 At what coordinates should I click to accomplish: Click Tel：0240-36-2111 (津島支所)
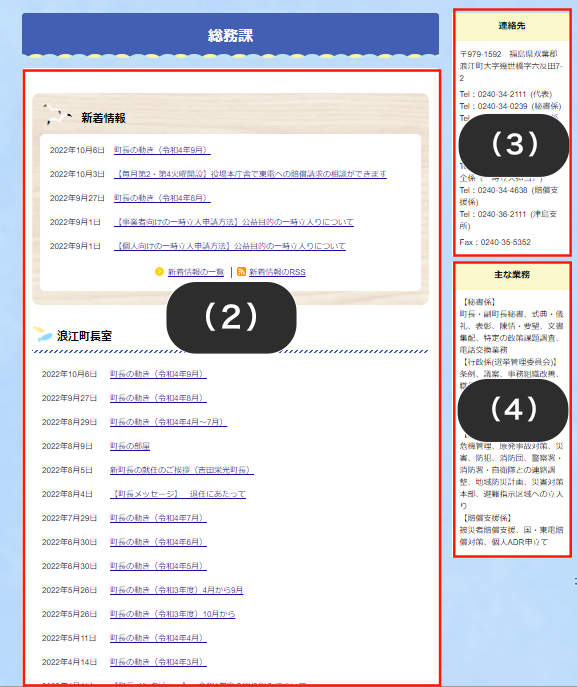click(x=508, y=220)
